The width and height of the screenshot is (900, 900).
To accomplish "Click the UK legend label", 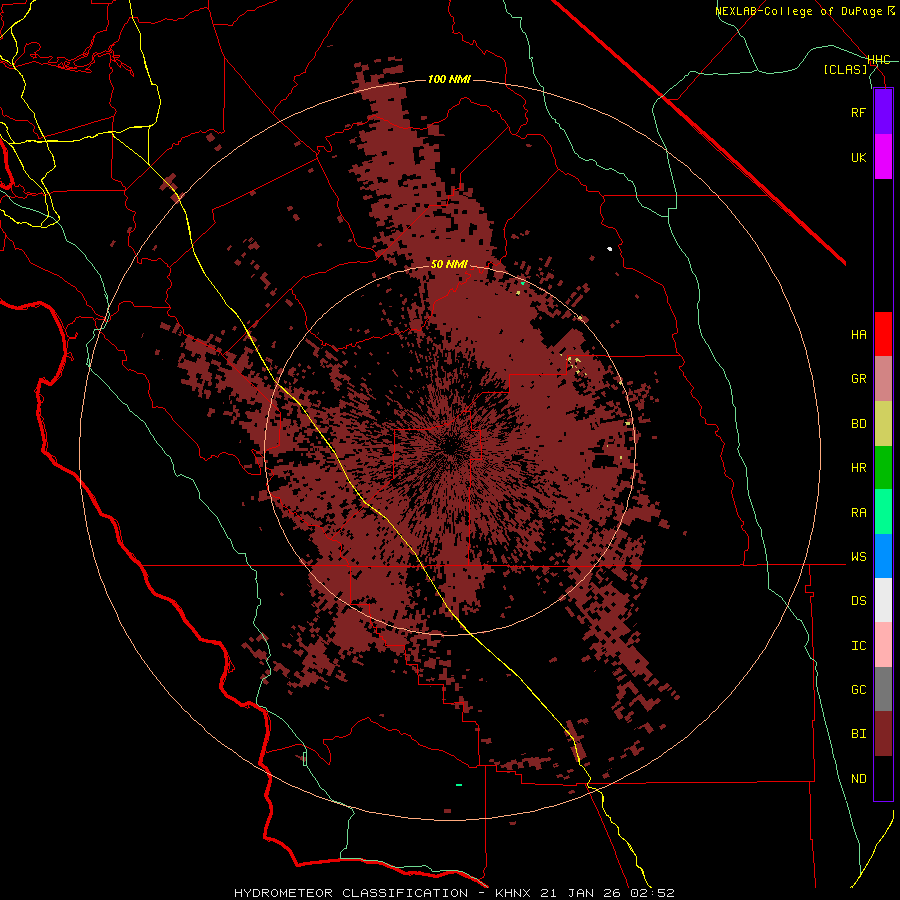I will tap(858, 157).
